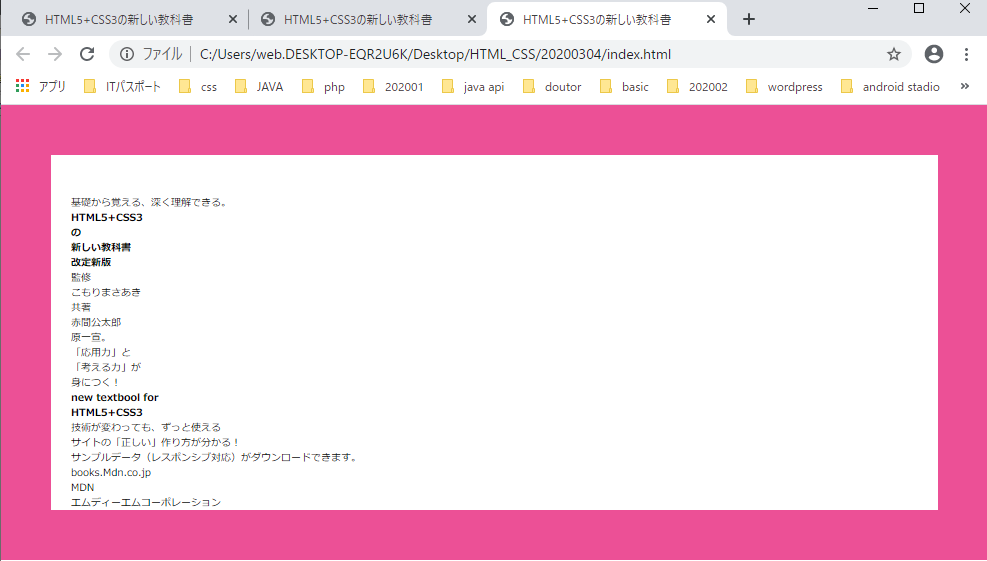Click the name 赤間公太郎
Viewport: 987px width, 561px height.
pos(96,322)
